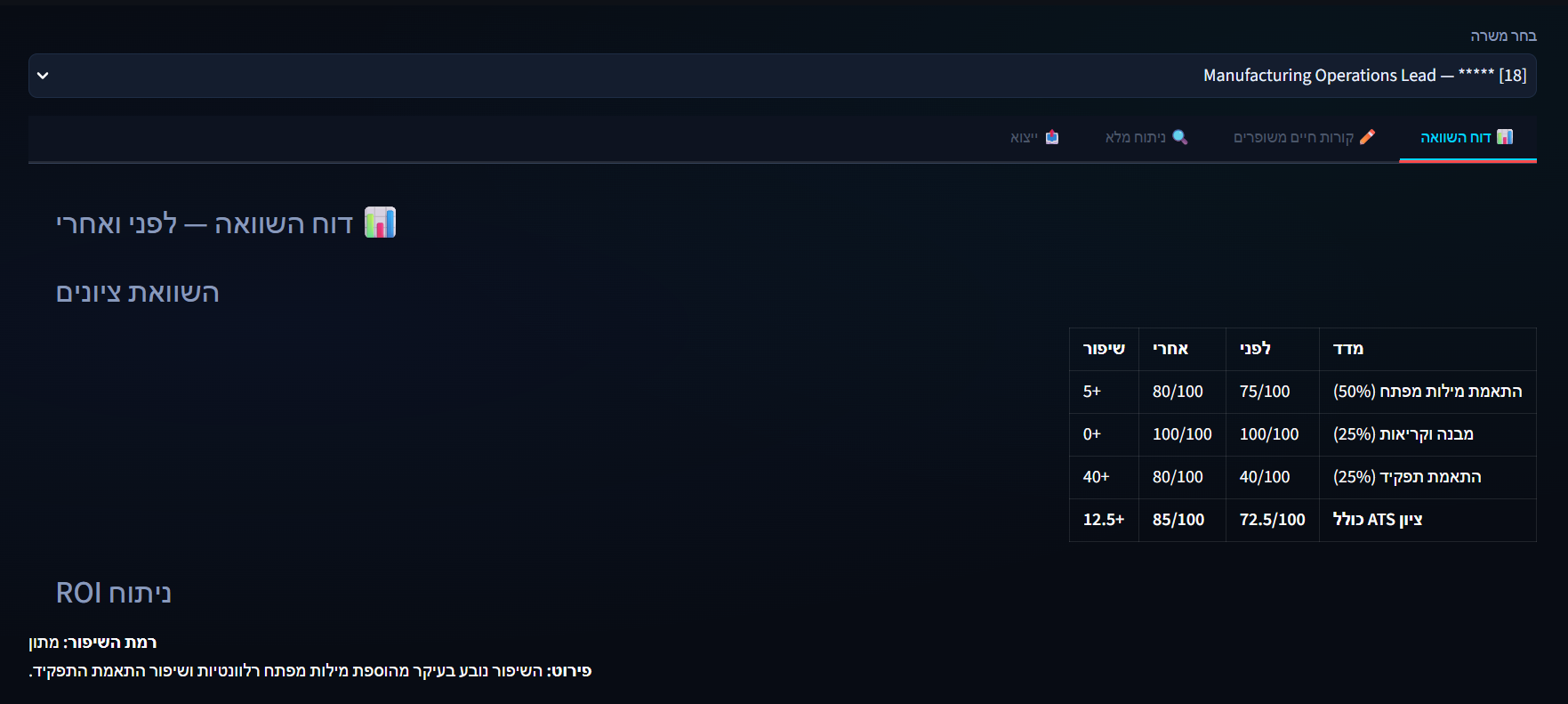Click the דוח השוואה — לפני ואחרי heading text
1568x704 pixels.
click(205, 223)
